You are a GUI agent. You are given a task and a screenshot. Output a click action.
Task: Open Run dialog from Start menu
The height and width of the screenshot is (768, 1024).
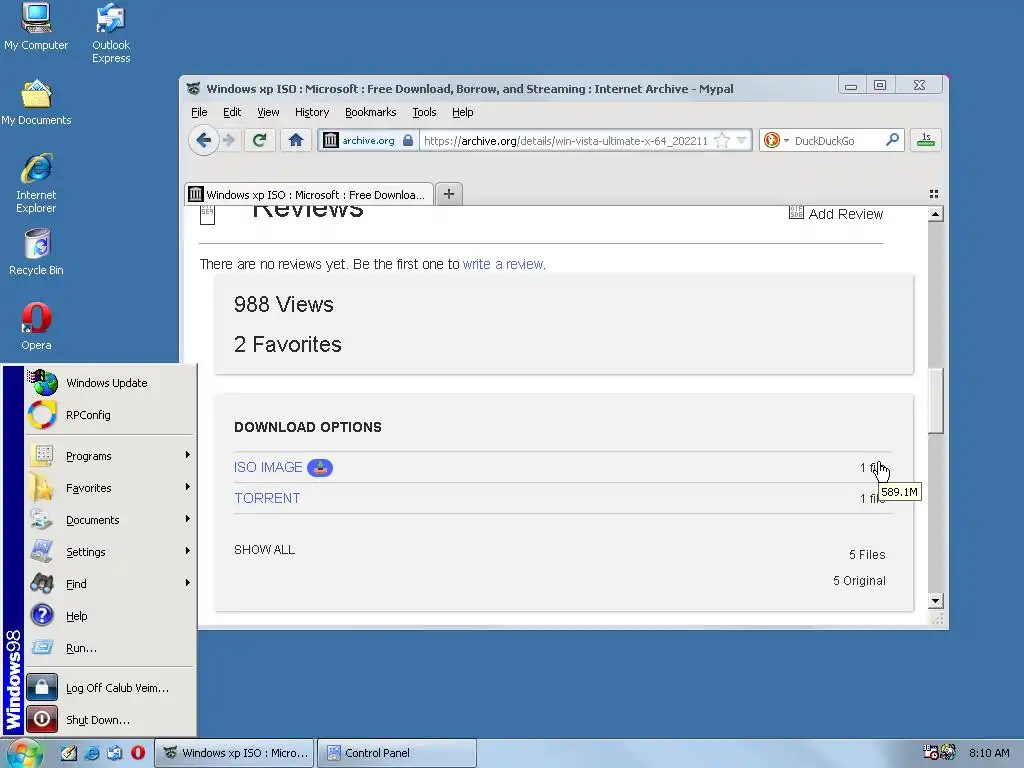(x=110, y=648)
